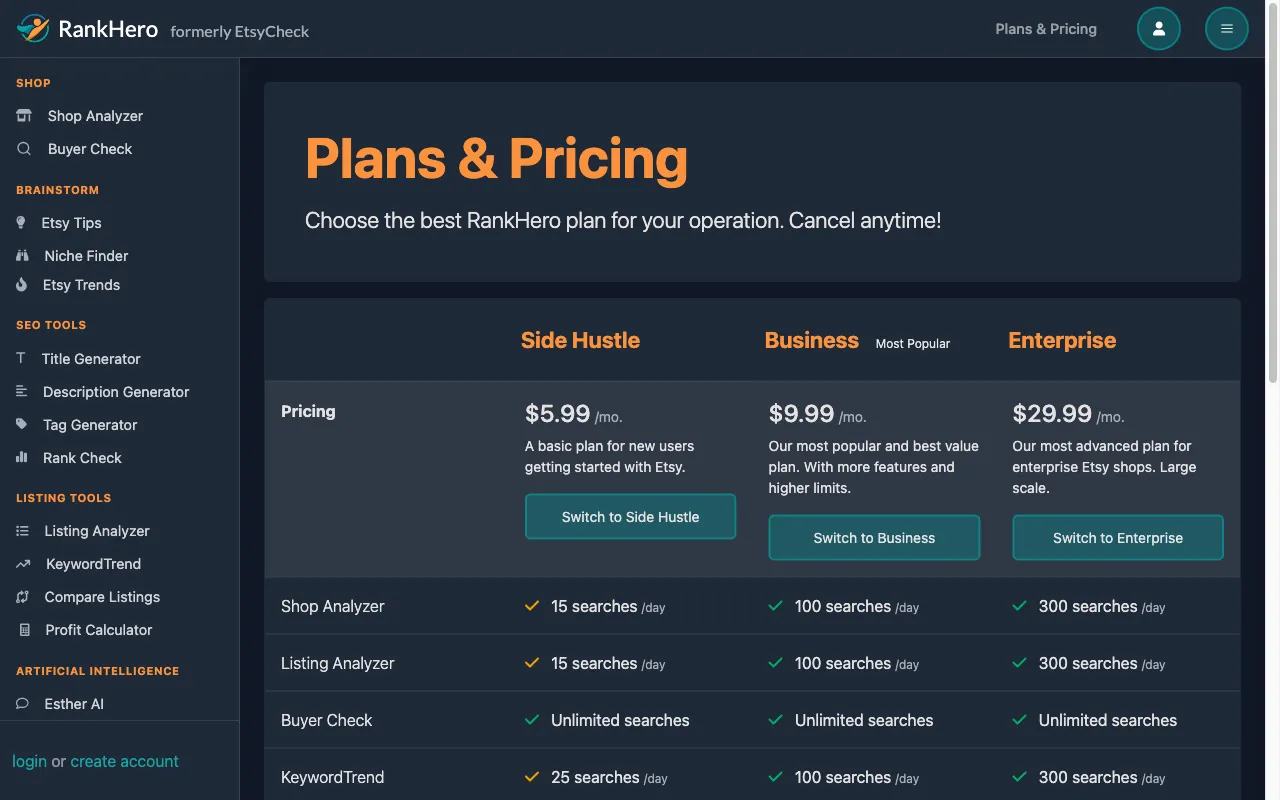
Task: Click the Most Popular badge
Action: 913,343
